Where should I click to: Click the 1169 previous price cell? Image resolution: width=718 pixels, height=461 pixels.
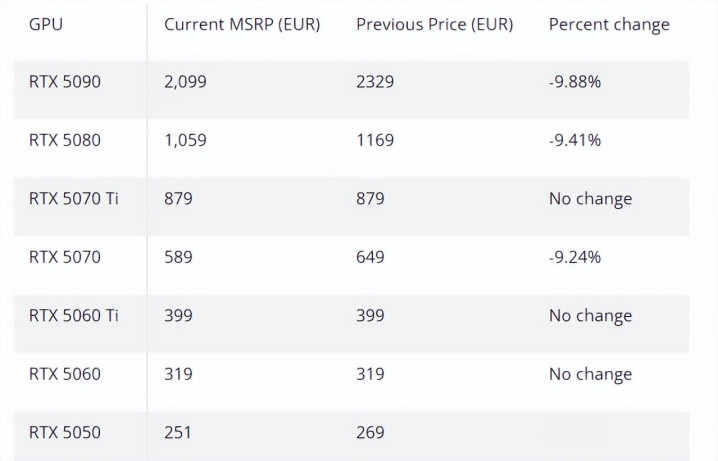point(375,140)
